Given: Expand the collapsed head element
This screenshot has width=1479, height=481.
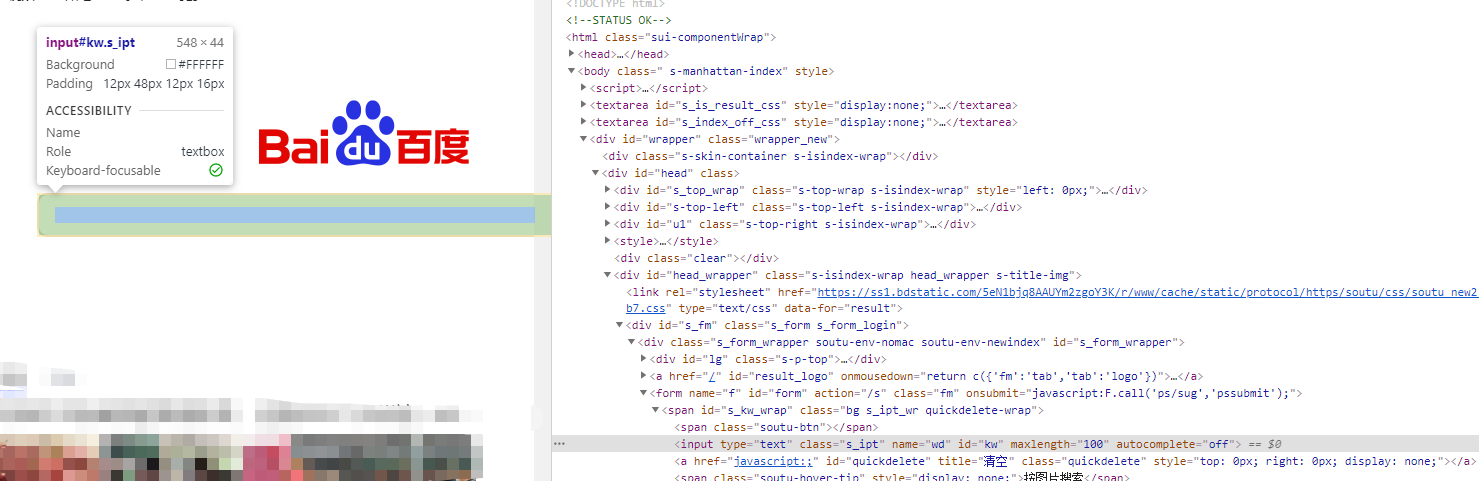Looking at the screenshot, I should click(x=572, y=54).
